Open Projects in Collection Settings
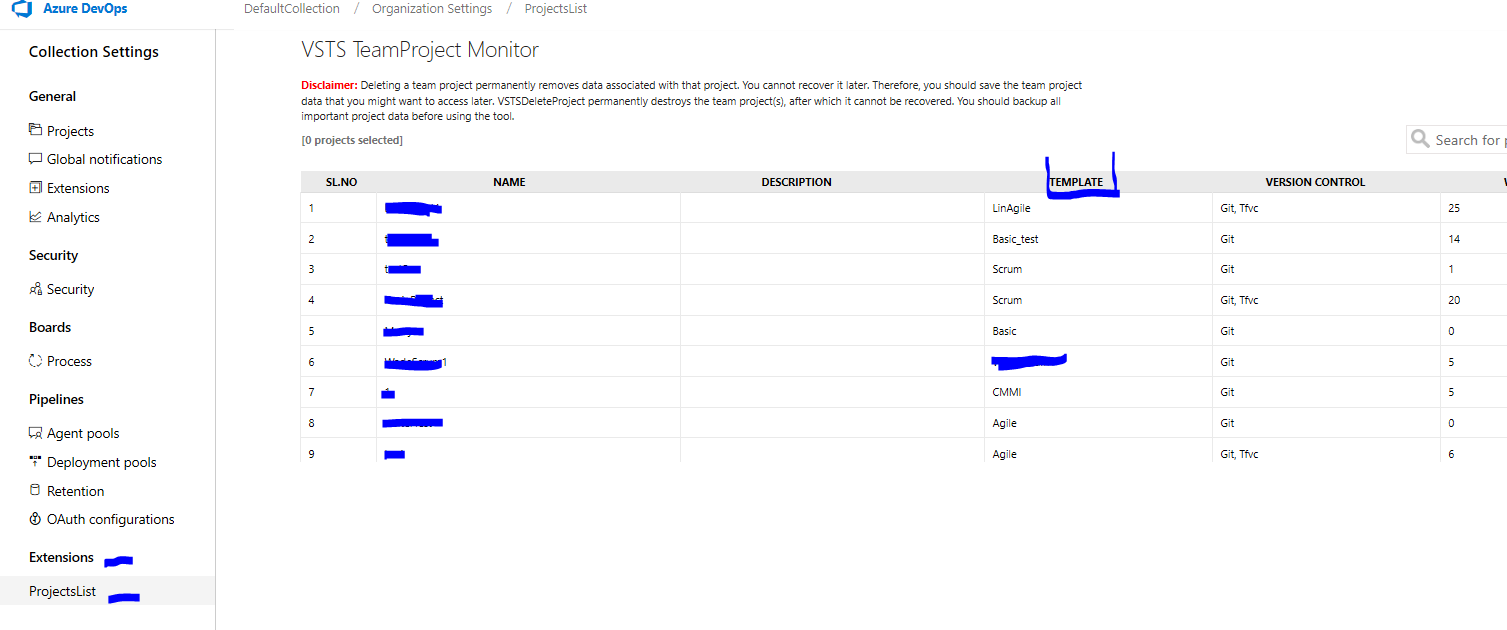This screenshot has width=1507, height=630. [70, 131]
